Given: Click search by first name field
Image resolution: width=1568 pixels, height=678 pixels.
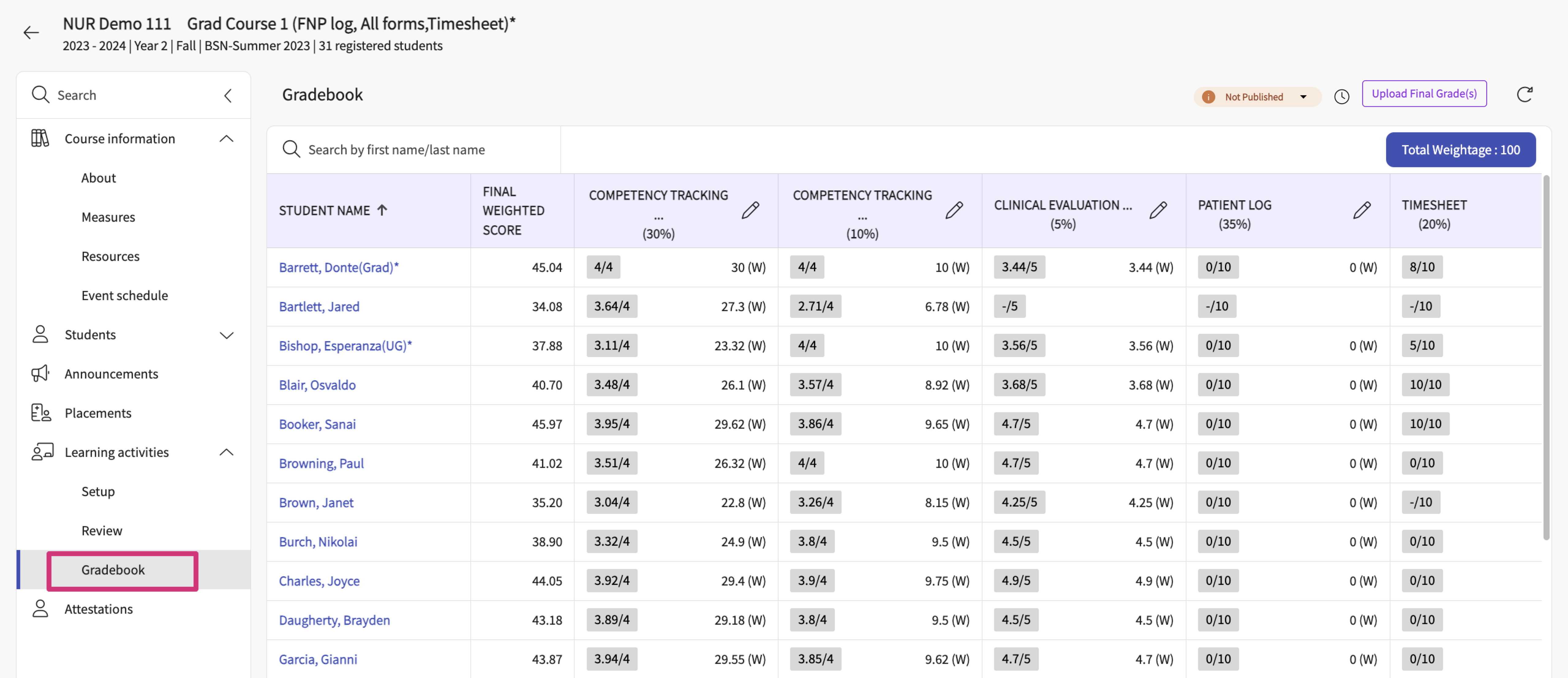Looking at the screenshot, I should 396,150.
